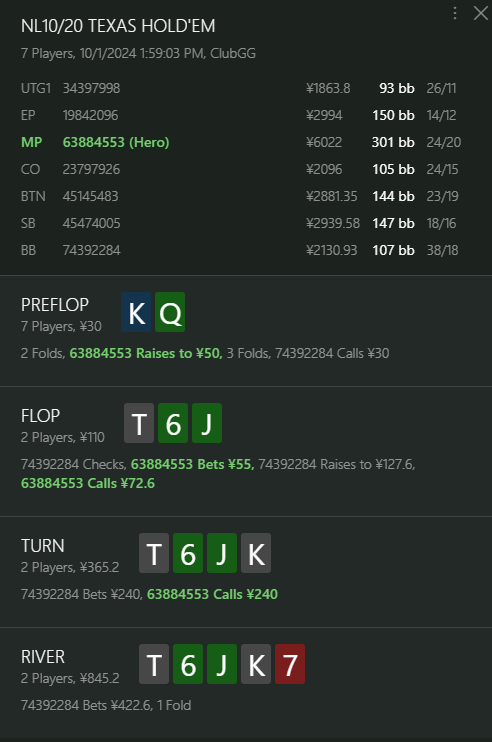Click the PREFLOP section heading

point(55,305)
